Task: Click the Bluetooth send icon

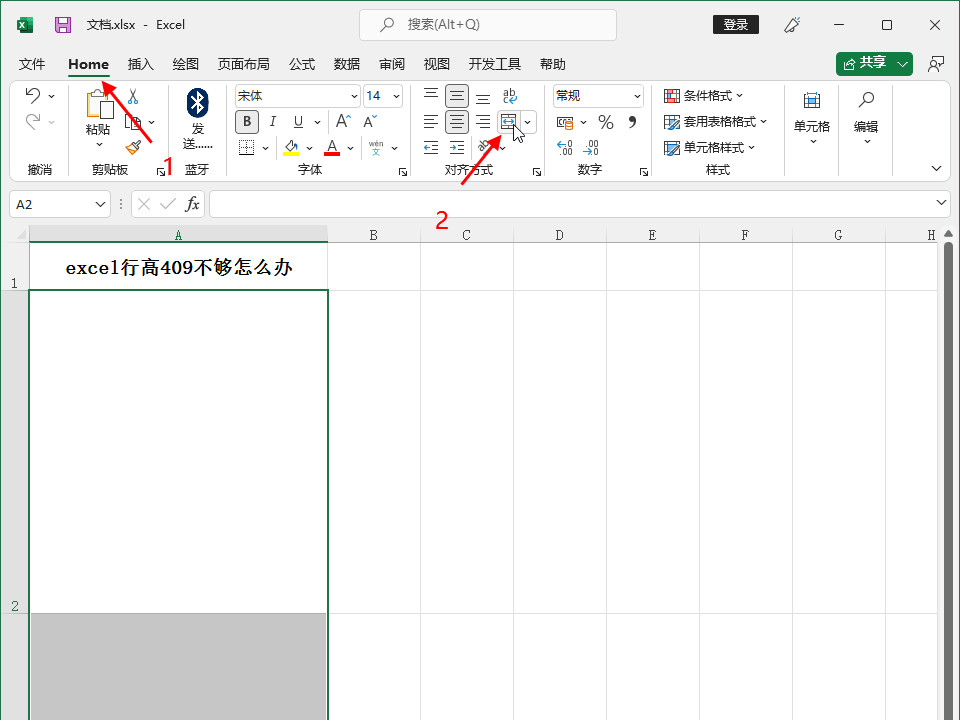Action: pos(197,101)
